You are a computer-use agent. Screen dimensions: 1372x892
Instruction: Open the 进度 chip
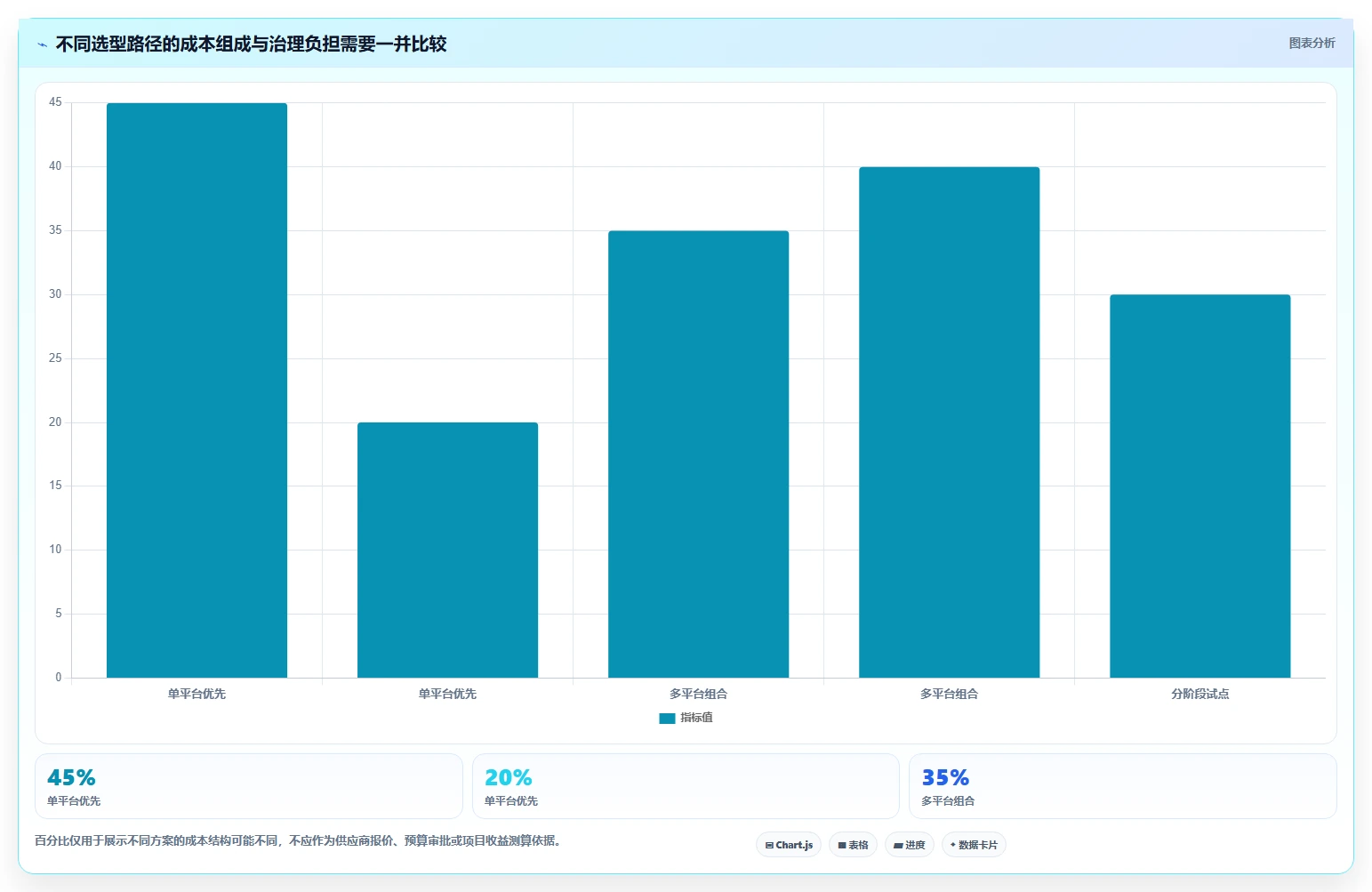coord(909,845)
